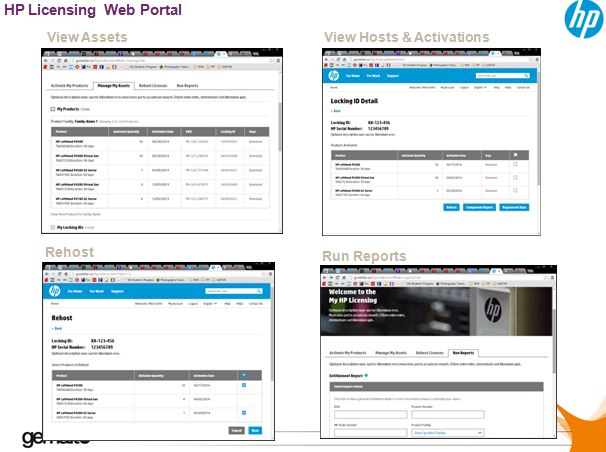606x452 pixels.
Task: Click back arrow in View Hosts browser
Action: pyautogui.click(x=326, y=59)
